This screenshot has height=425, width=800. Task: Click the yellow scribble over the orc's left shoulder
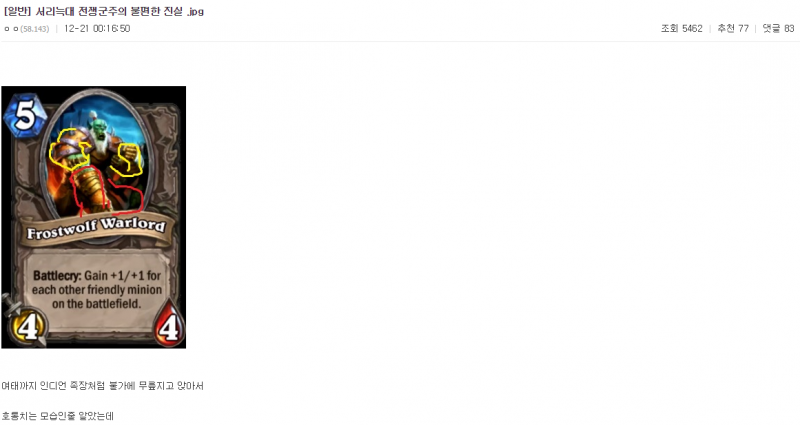coord(69,147)
